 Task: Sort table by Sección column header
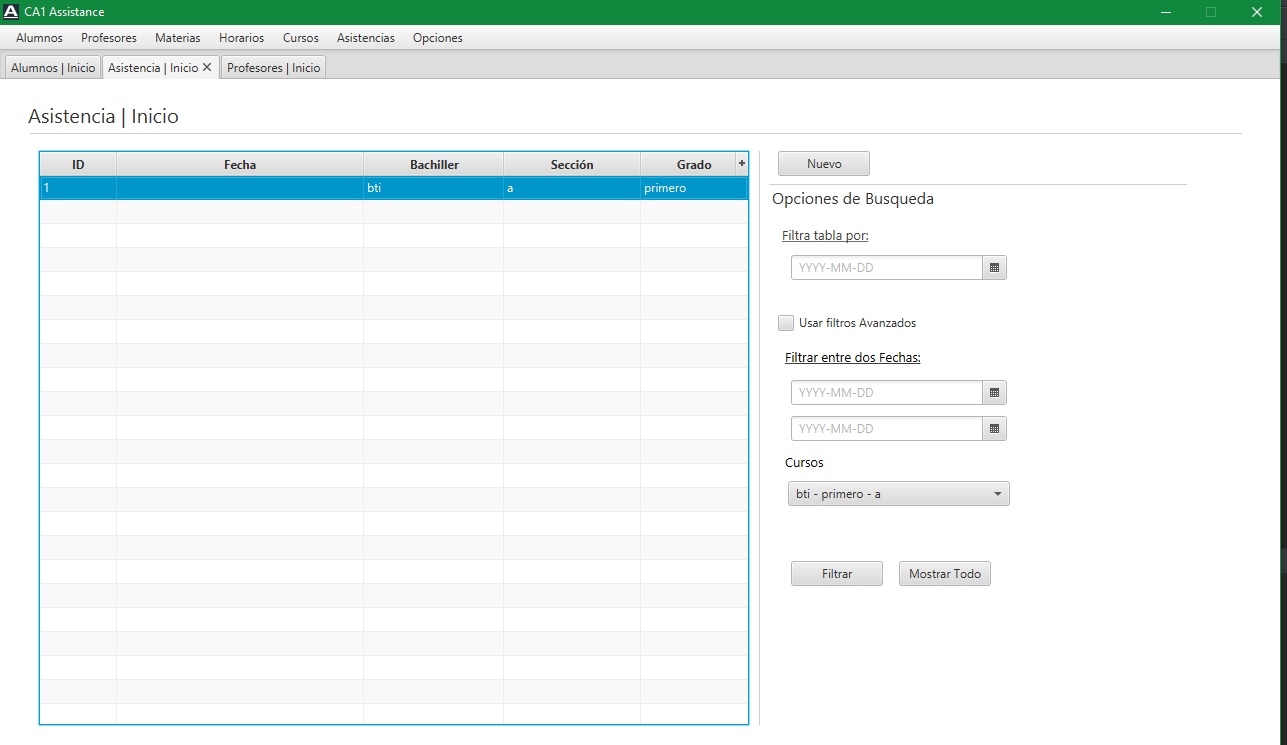tap(572, 164)
